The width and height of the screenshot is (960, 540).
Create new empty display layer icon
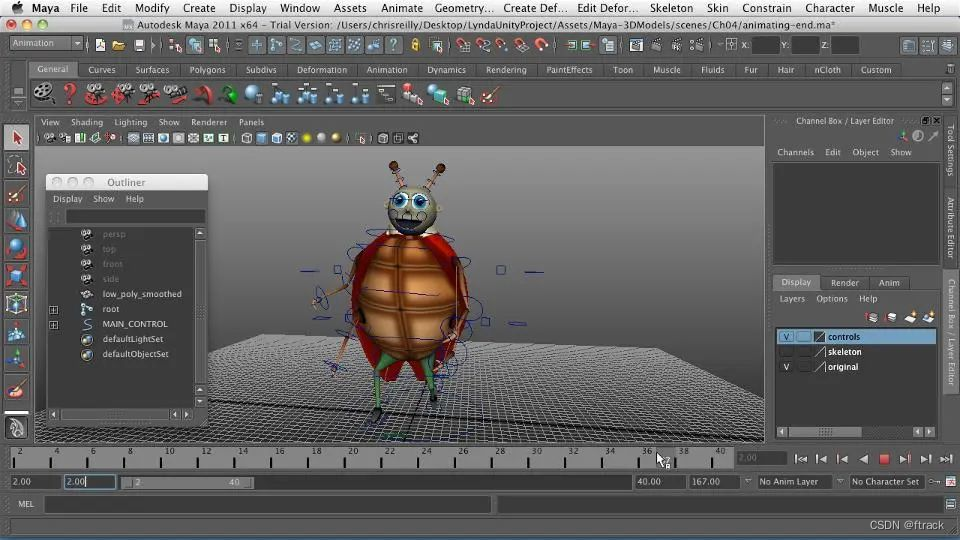(910, 317)
